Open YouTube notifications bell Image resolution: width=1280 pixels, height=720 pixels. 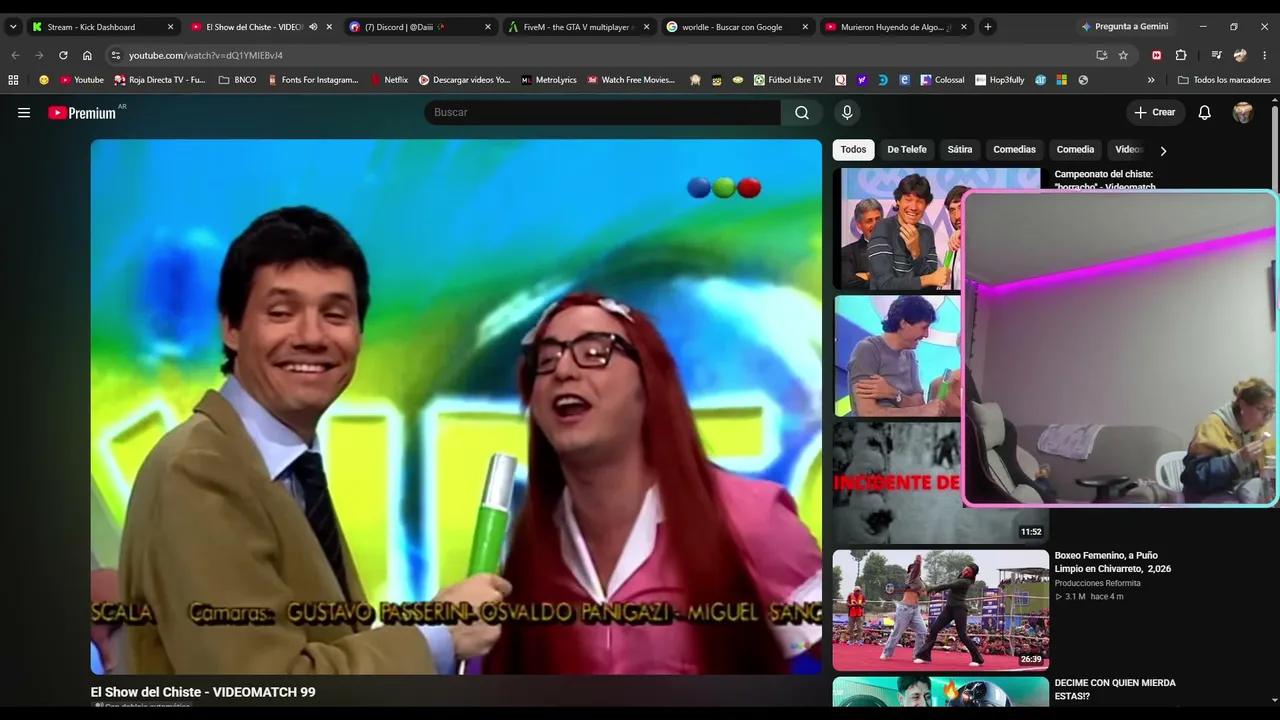pos(1205,113)
